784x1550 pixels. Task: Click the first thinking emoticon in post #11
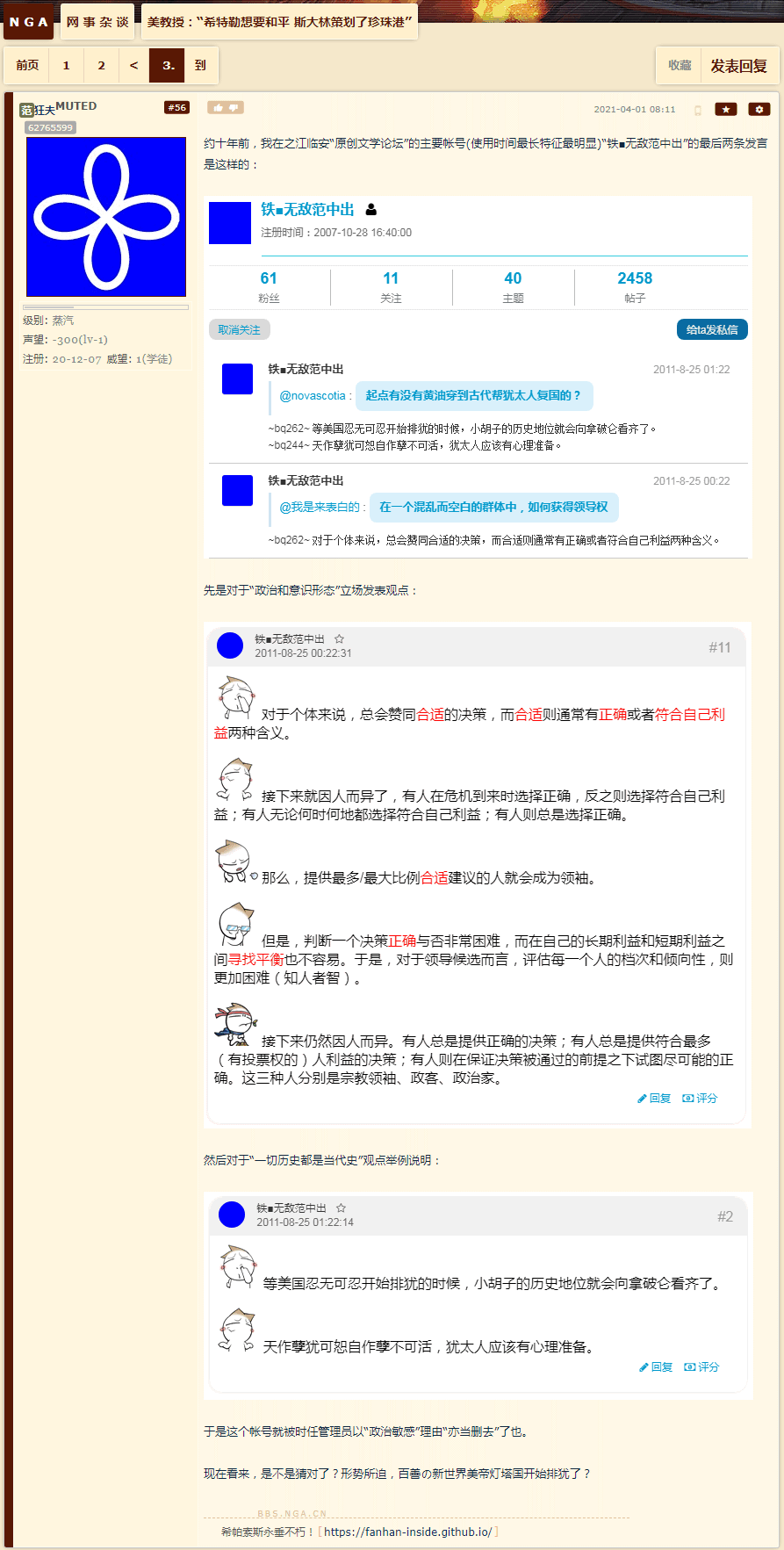click(x=235, y=699)
